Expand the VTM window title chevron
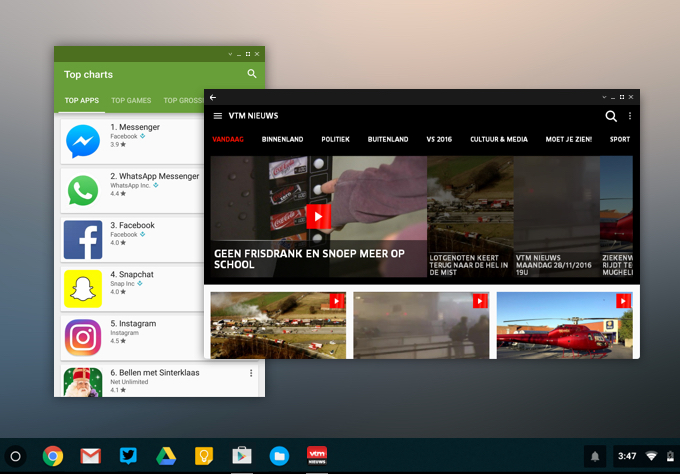Viewport: 680px width, 474px height. pos(604,97)
